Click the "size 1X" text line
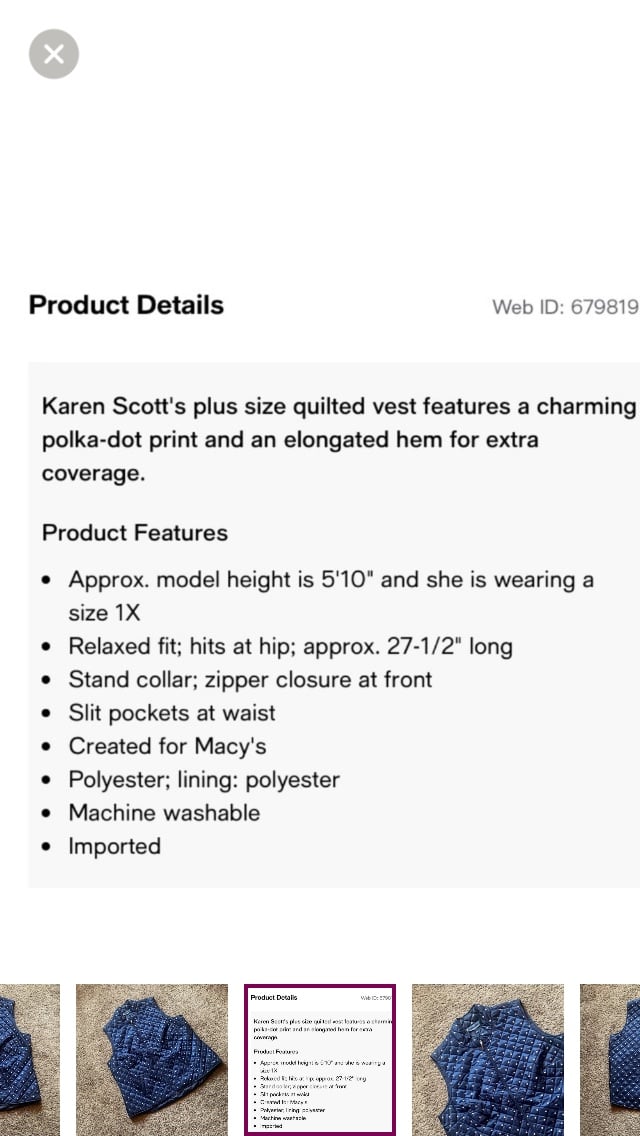 [x=104, y=613]
